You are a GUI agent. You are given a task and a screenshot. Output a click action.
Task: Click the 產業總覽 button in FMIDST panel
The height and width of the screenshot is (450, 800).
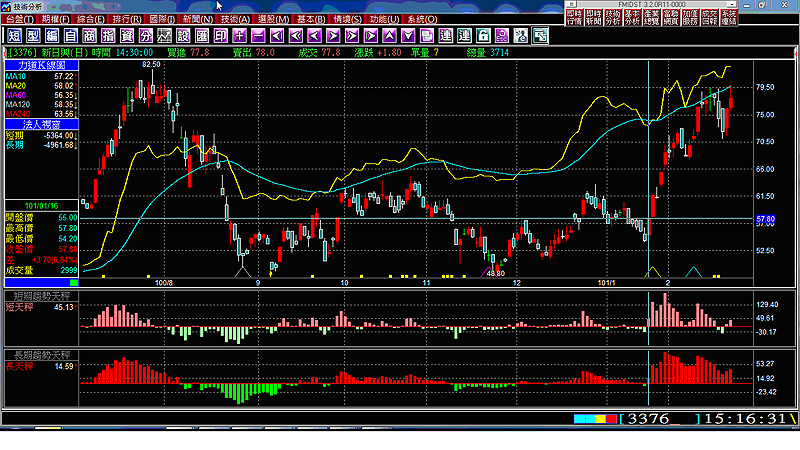[652, 17]
